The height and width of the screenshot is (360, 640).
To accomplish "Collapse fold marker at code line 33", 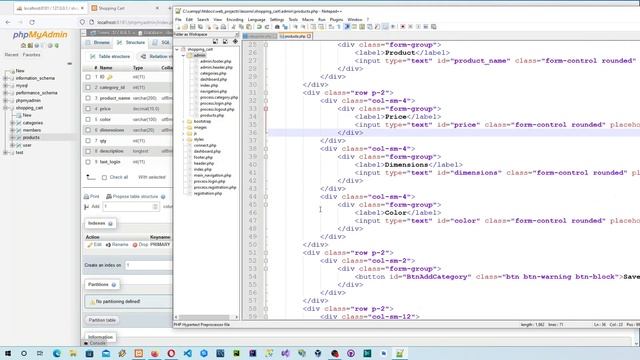I will click(x=266, y=109).
